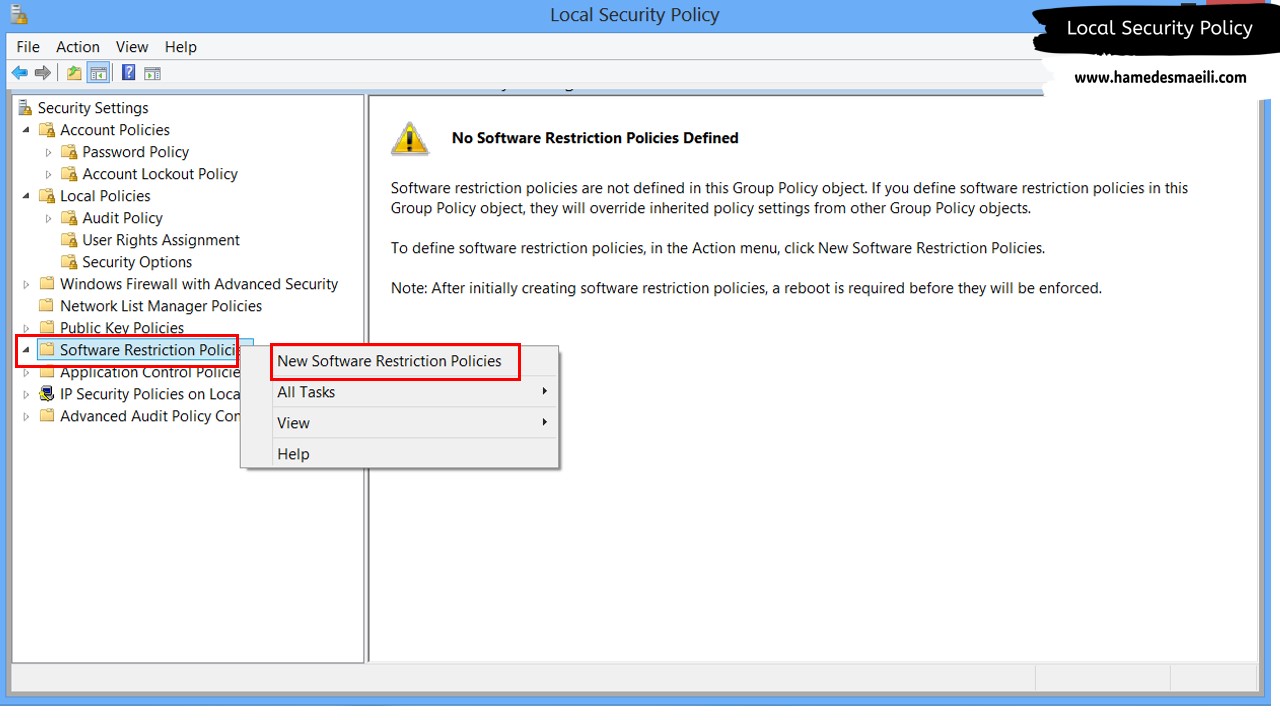Click the yellow warning triangle icon
Image resolution: width=1280 pixels, height=720 pixels.
point(410,139)
